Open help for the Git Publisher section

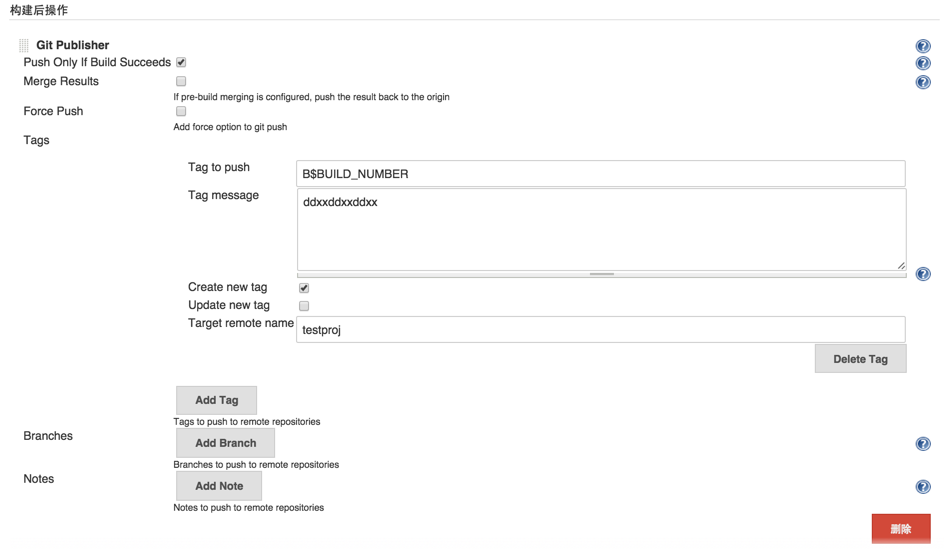pos(922,46)
